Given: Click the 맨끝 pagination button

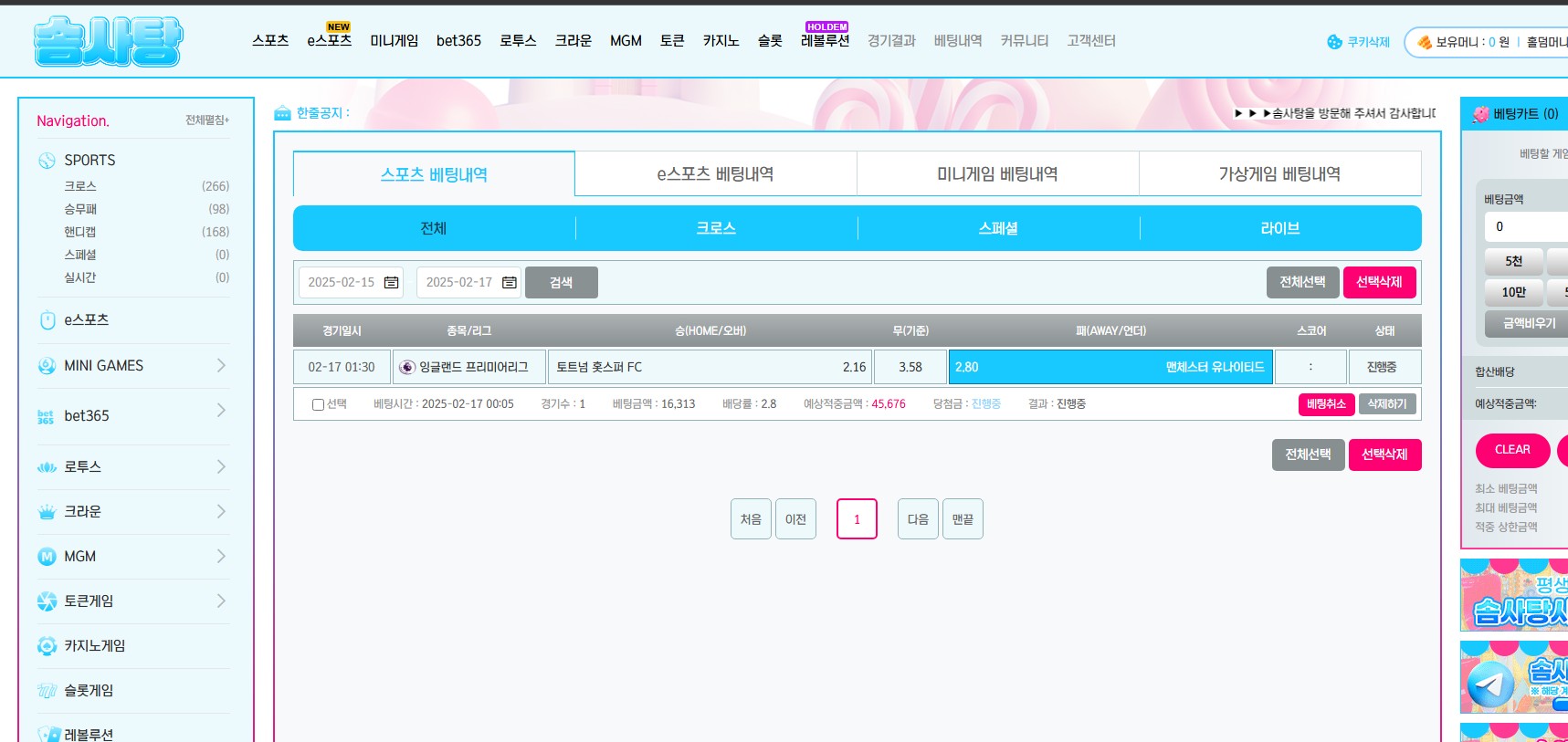Looking at the screenshot, I should click(x=963, y=519).
